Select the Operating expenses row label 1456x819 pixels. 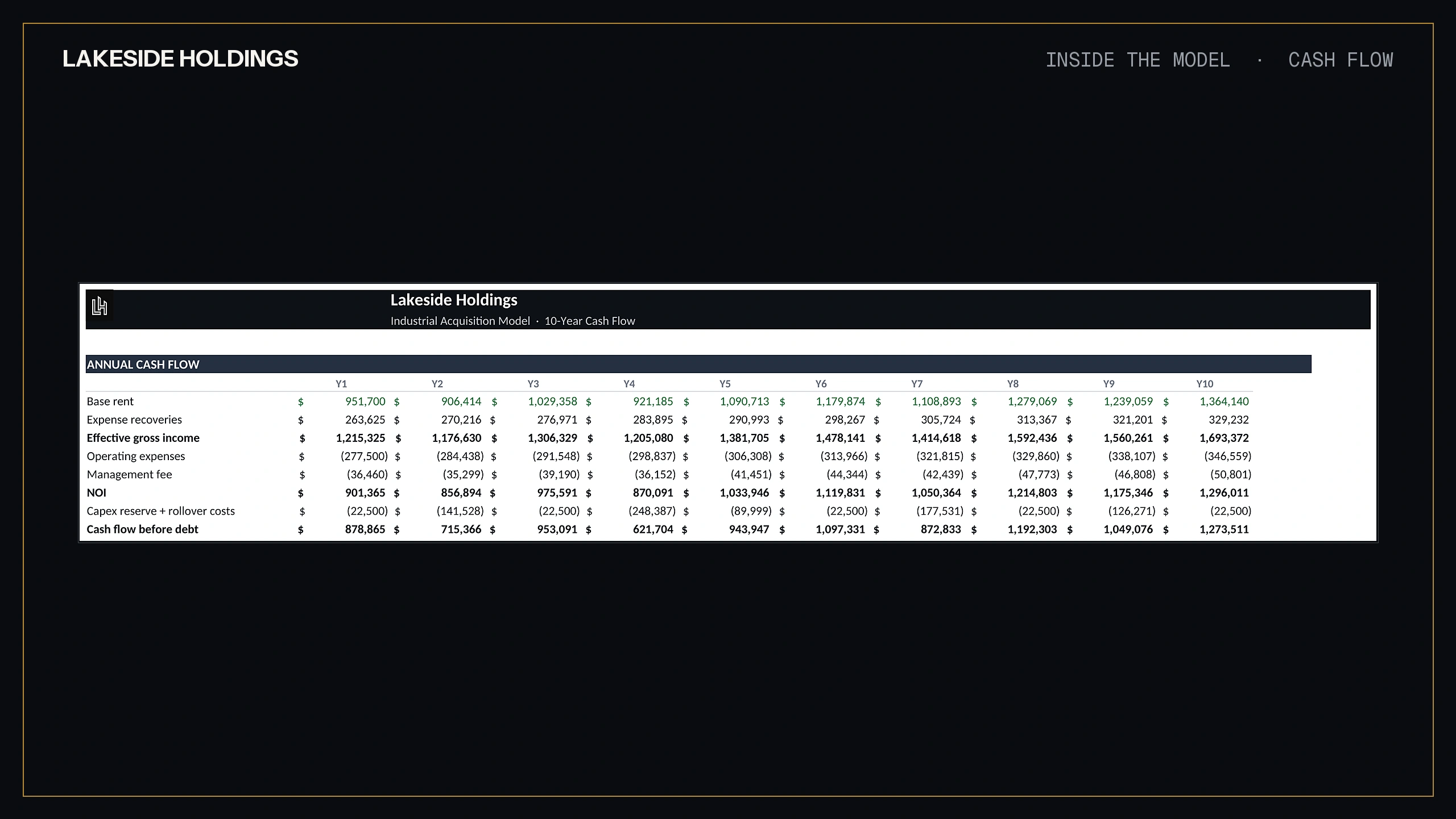(x=135, y=456)
